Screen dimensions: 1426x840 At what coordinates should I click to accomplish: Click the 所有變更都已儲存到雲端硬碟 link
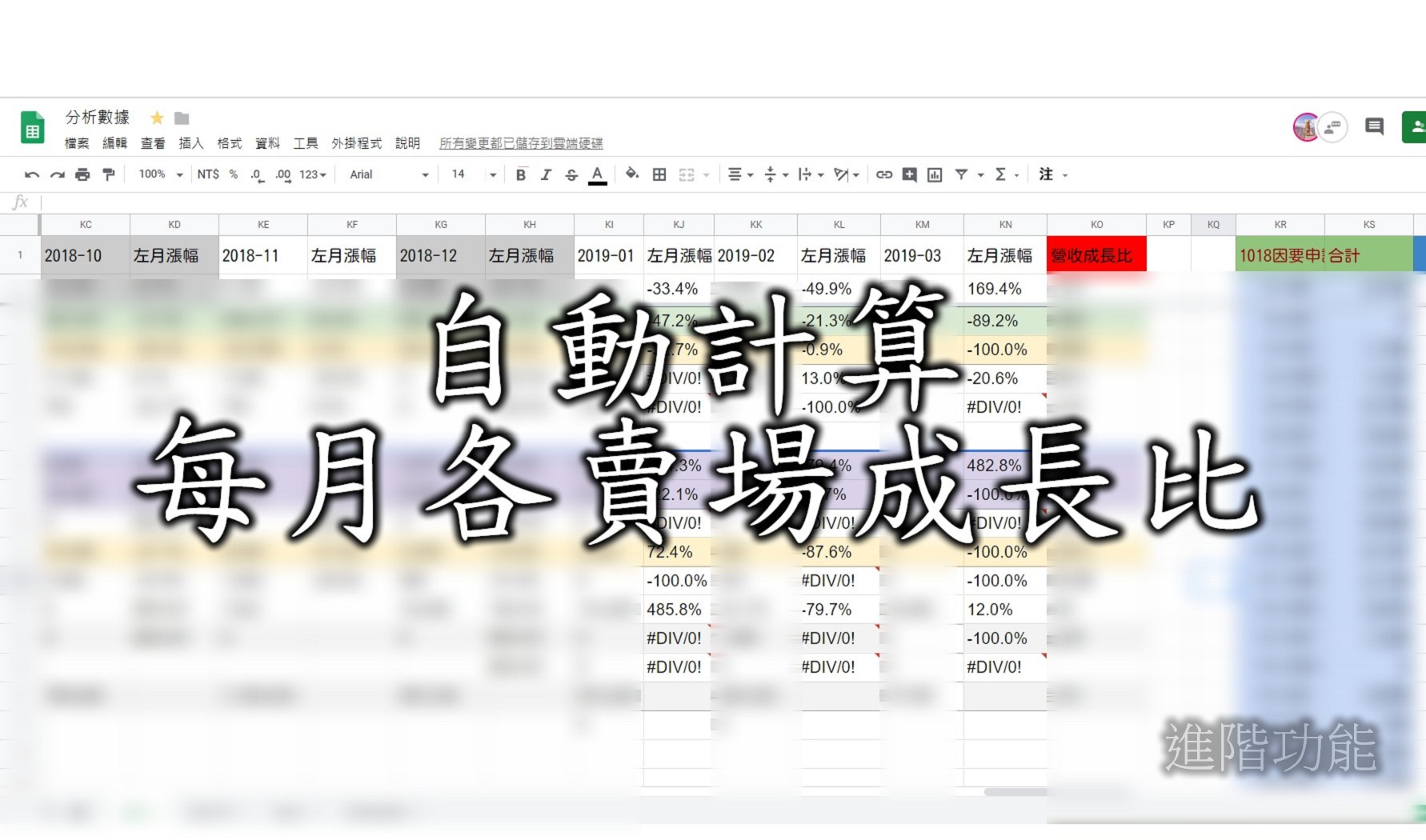point(521,143)
